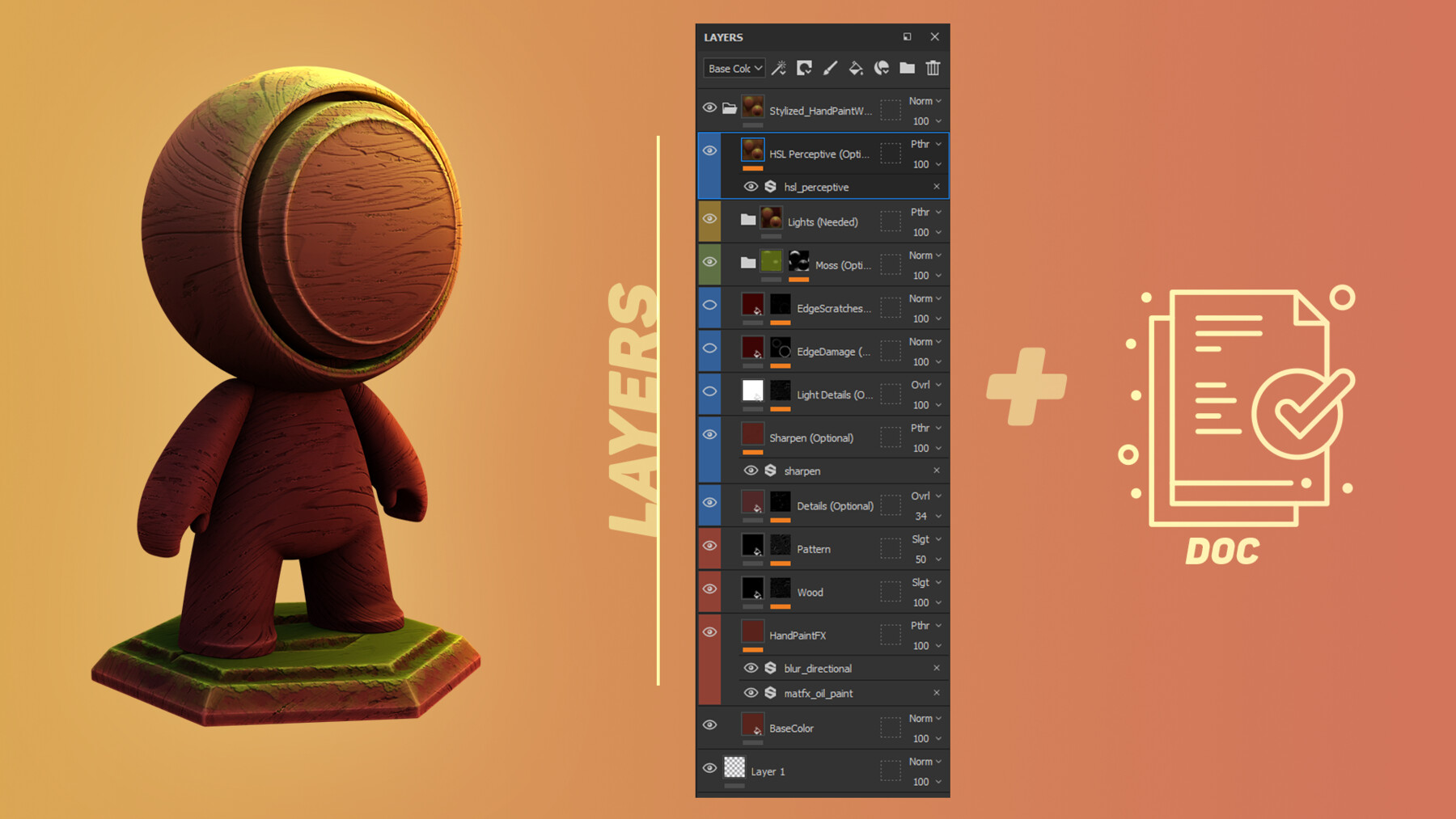Select the Sharpen (Optional) layer

tap(823, 437)
